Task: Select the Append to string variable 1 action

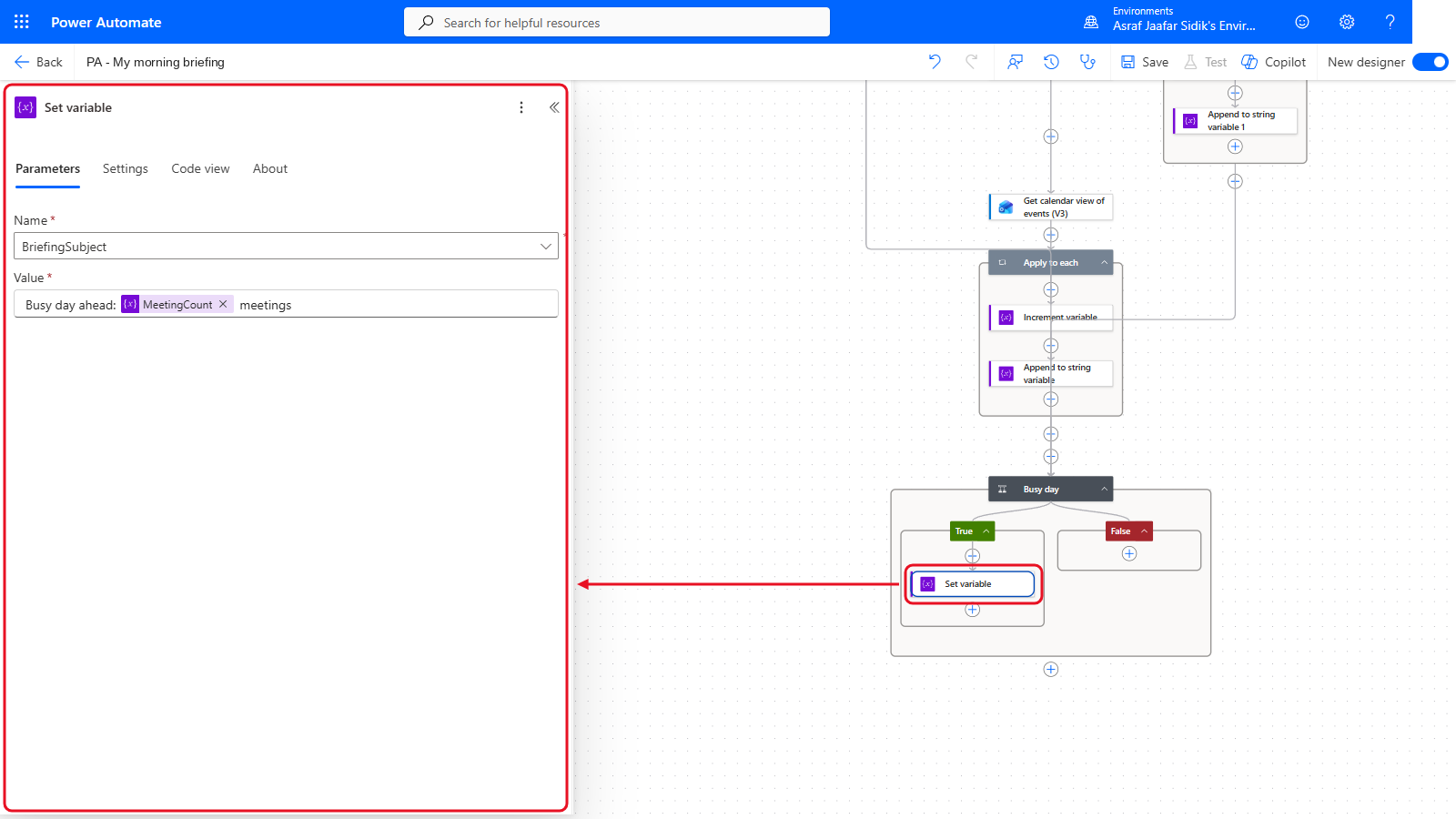Action: click(1235, 120)
